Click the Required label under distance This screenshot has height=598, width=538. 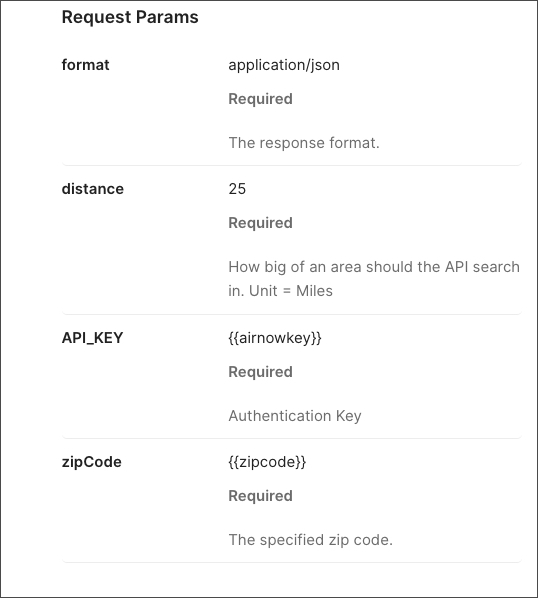(260, 223)
